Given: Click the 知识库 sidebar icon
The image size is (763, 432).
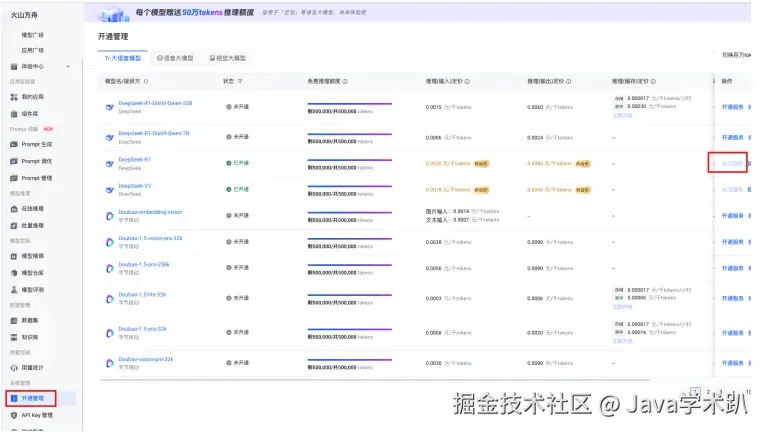Looking at the screenshot, I should tap(14, 337).
